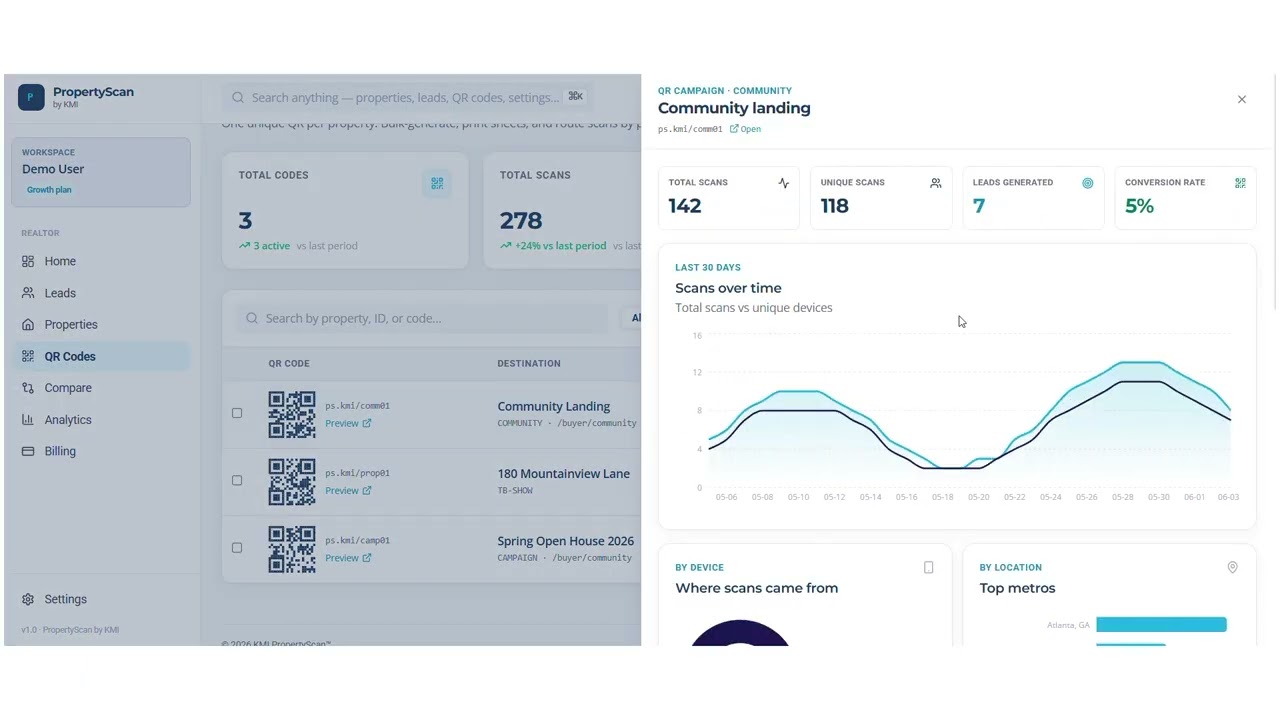Click the '+24% vs last period' indicator
The width and height of the screenshot is (1280, 720).
point(553,246)
